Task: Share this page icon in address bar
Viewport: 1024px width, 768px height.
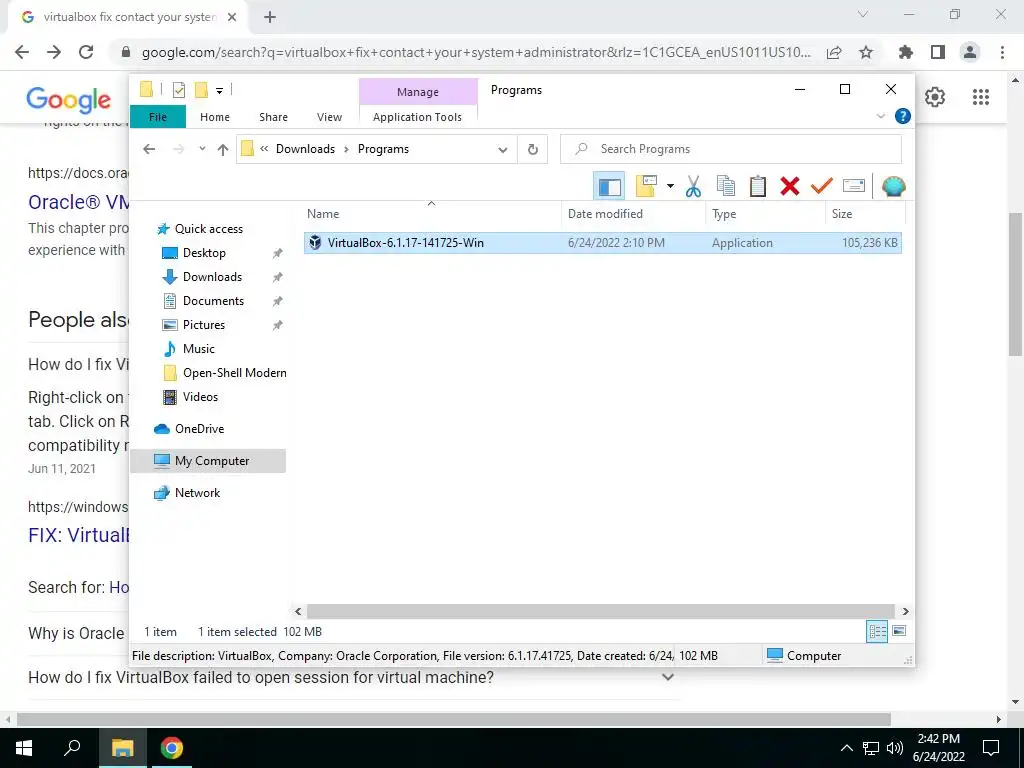Action: click(834, 52)
